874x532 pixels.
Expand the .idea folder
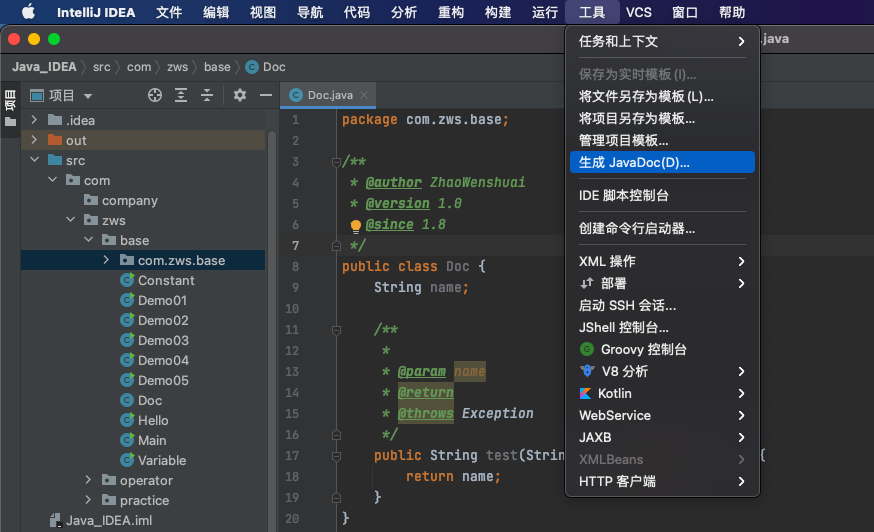34,120
